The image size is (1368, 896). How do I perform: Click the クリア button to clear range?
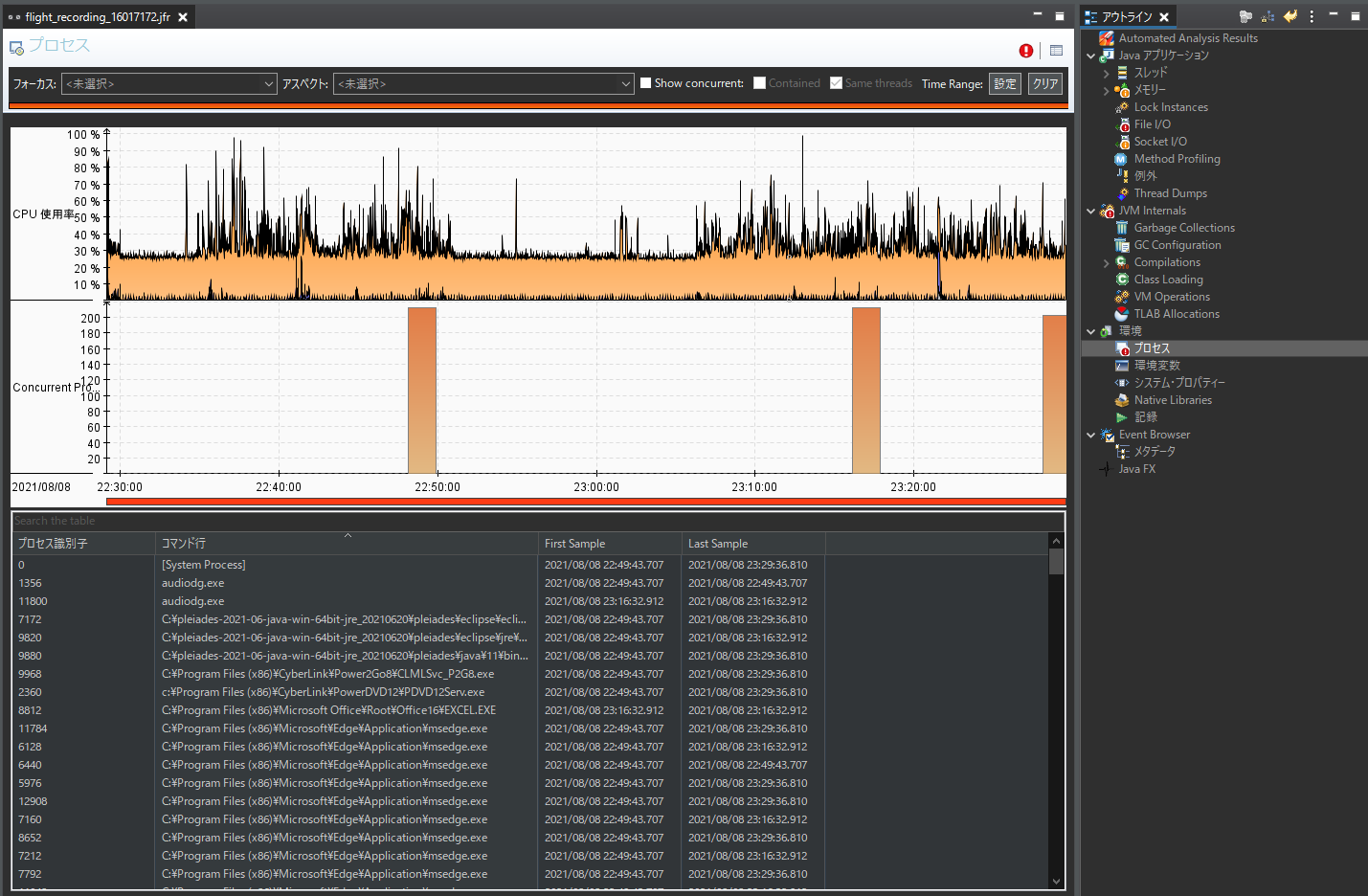tap(1043, 83)
